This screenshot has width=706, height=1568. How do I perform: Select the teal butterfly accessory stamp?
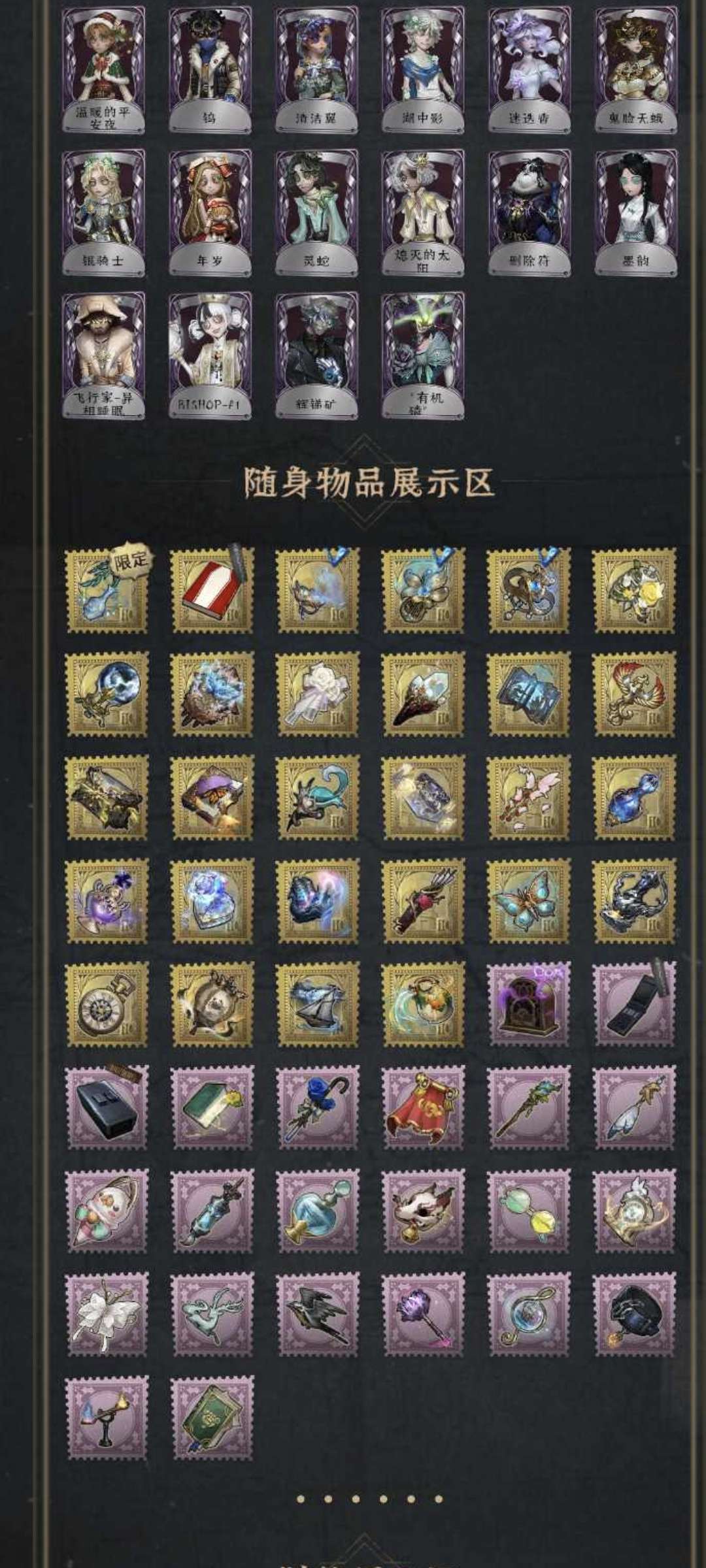pos(529,901)
